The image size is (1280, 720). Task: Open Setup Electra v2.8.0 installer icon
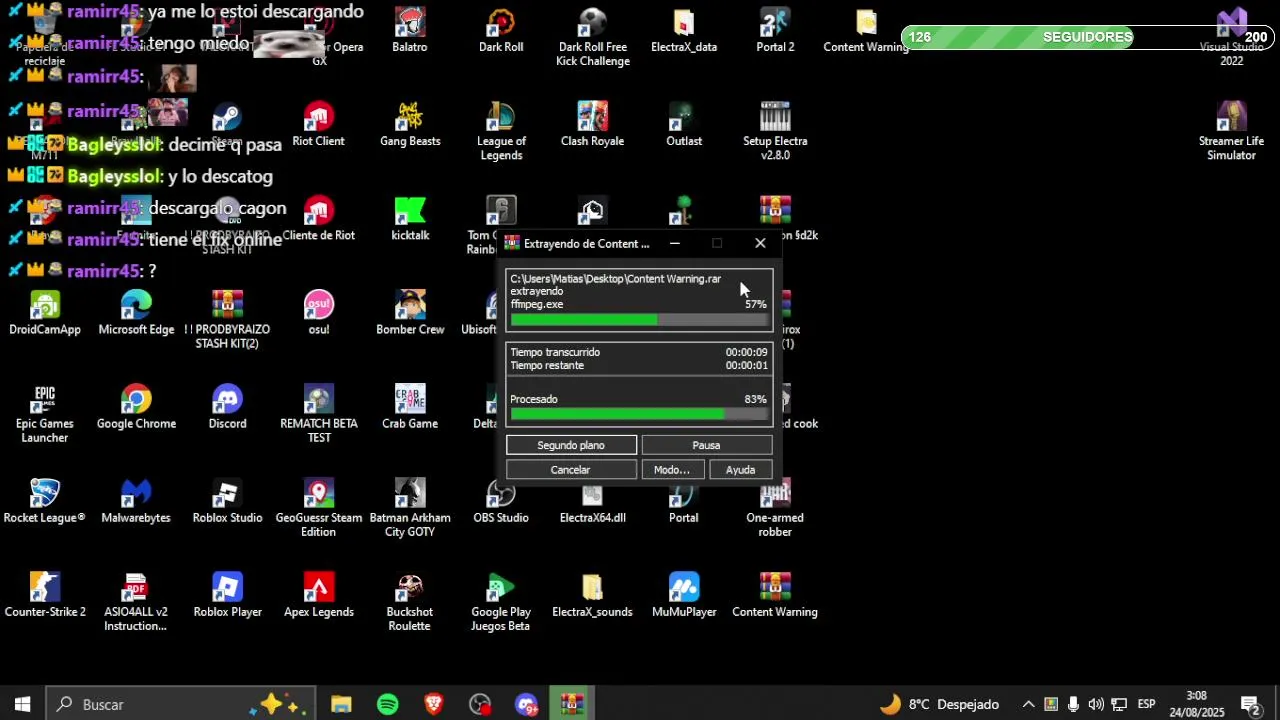(775, 131)
